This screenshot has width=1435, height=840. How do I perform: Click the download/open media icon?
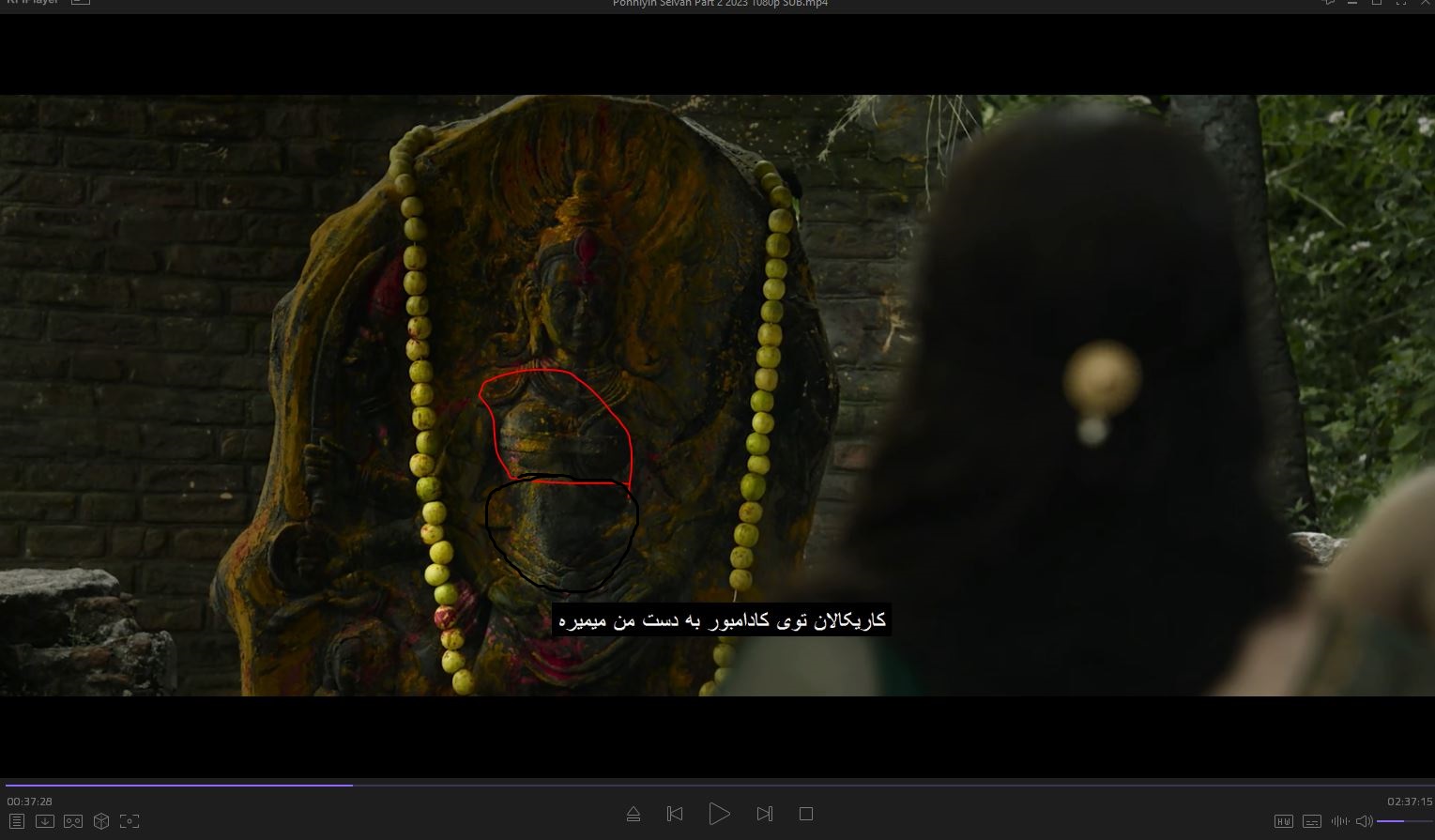coord(44,821)
